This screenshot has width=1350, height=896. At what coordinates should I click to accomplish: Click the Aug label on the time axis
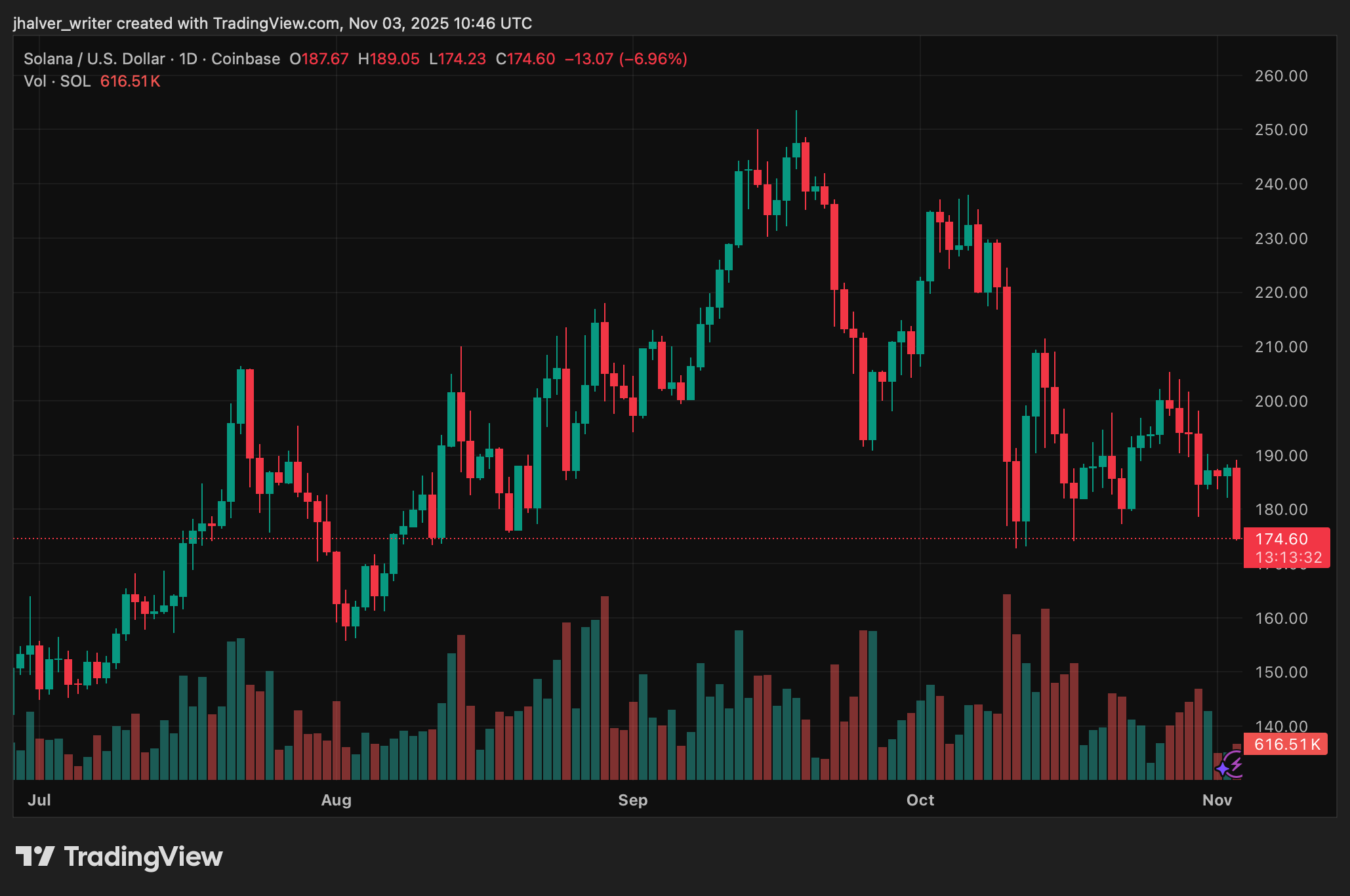[x=336, y=800]
